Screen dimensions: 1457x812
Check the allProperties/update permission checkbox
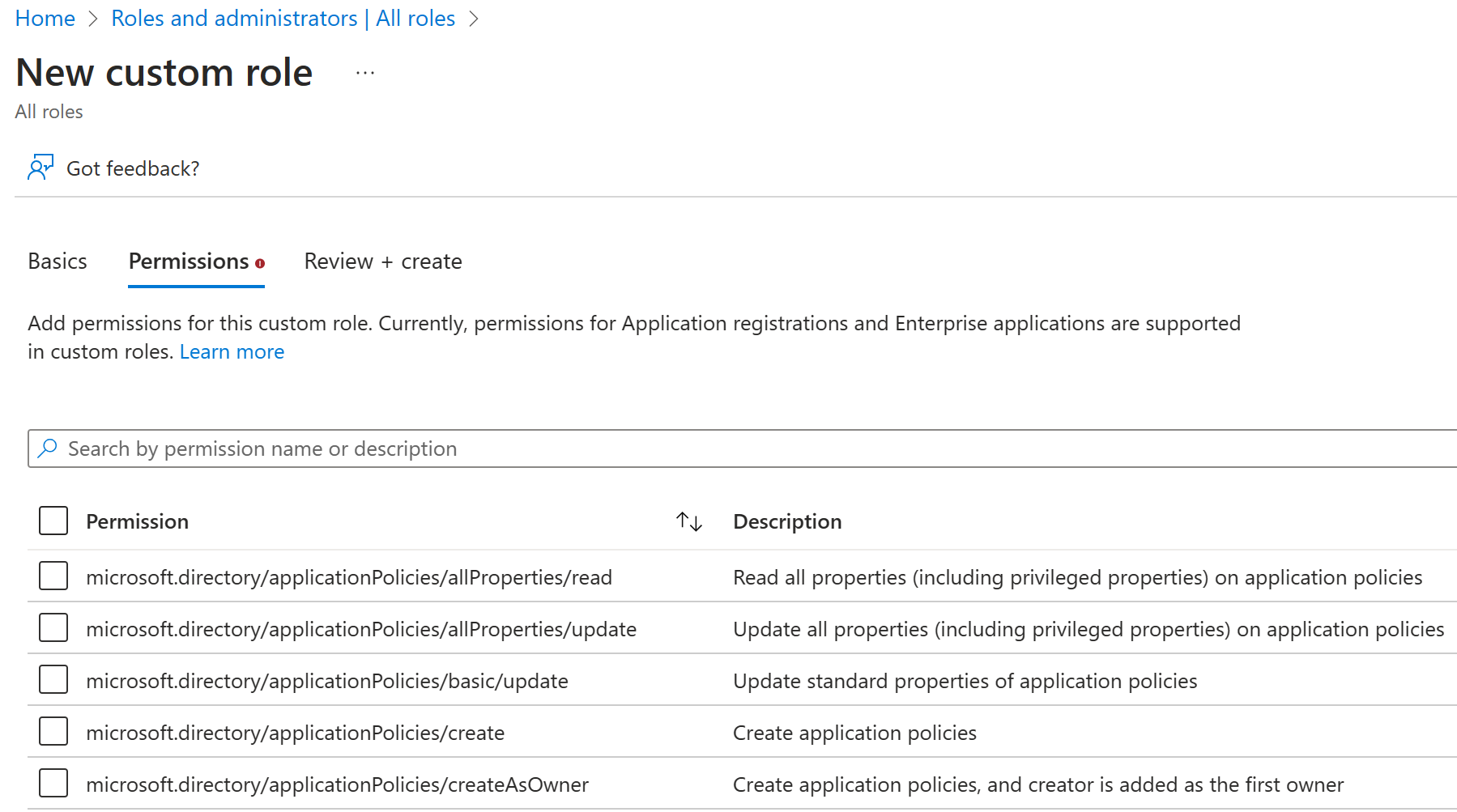[x=53, y=628]
